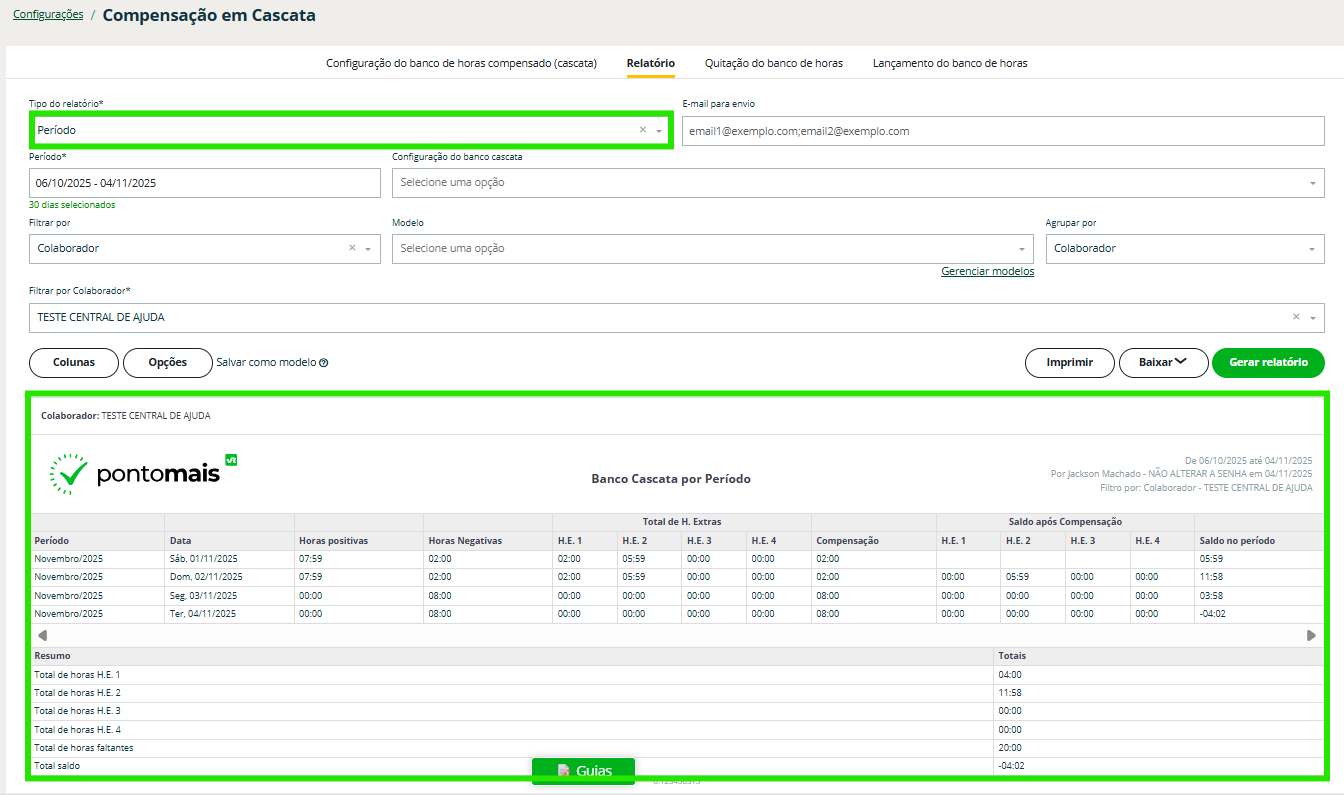Viewport: 1344px width, 795px height.
Task: Open Configuração do banco cascata dropdown
Action: 1311,183
